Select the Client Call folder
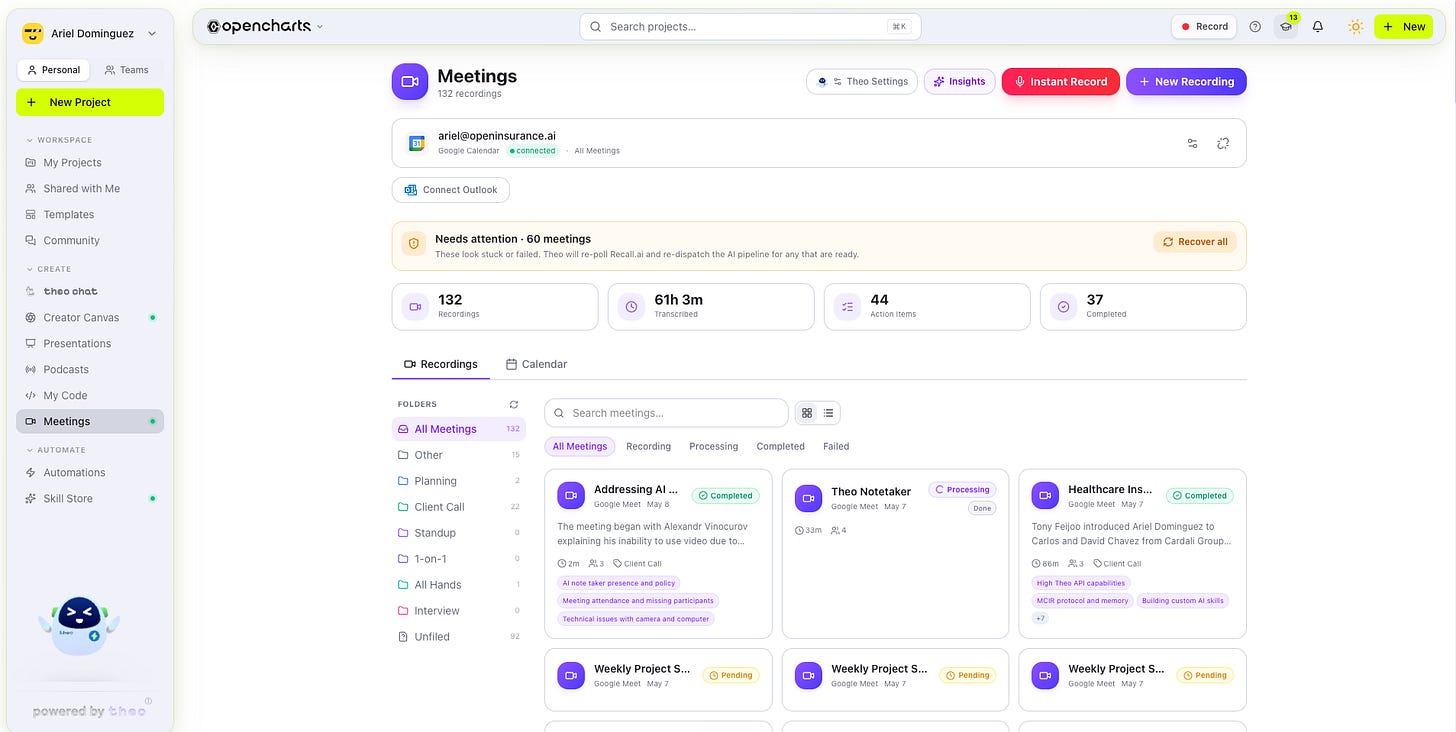Viewport: 1456px width, 732px height. click(459, 507)
